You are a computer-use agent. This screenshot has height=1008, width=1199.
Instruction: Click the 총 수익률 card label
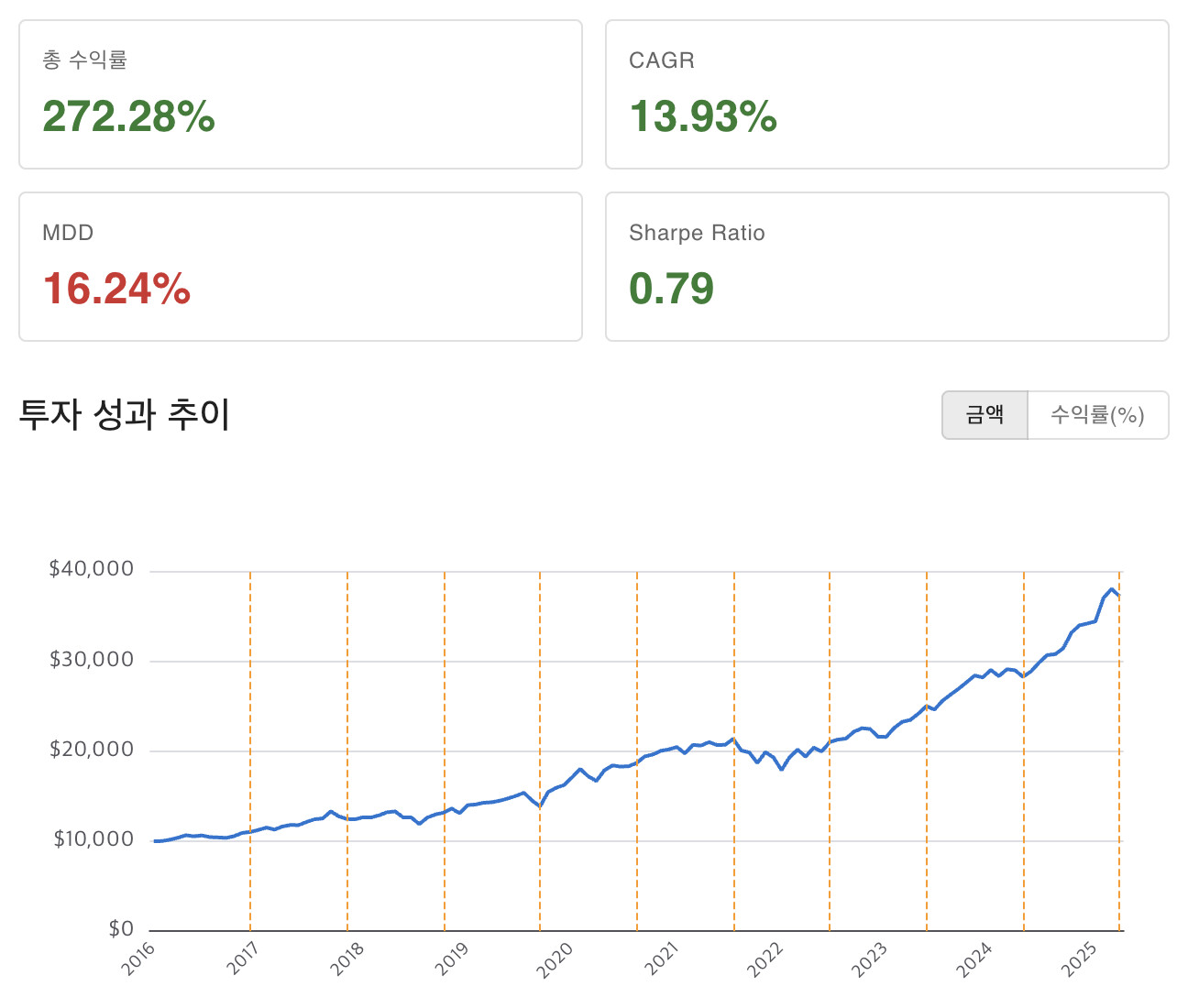[x=84, y=60]
